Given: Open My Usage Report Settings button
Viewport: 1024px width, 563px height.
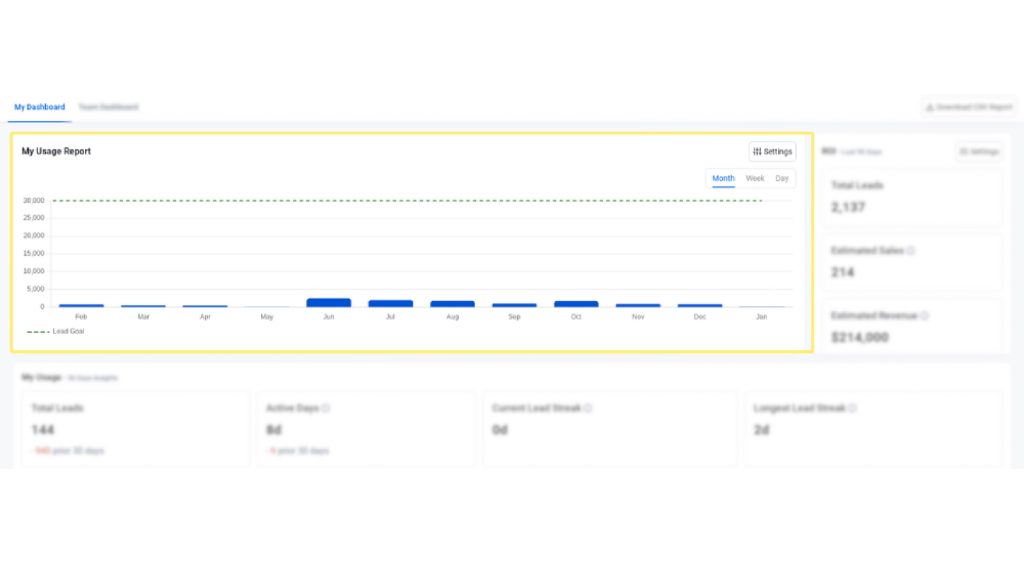Looking at the screenshot, I should (x=772, y=152).
